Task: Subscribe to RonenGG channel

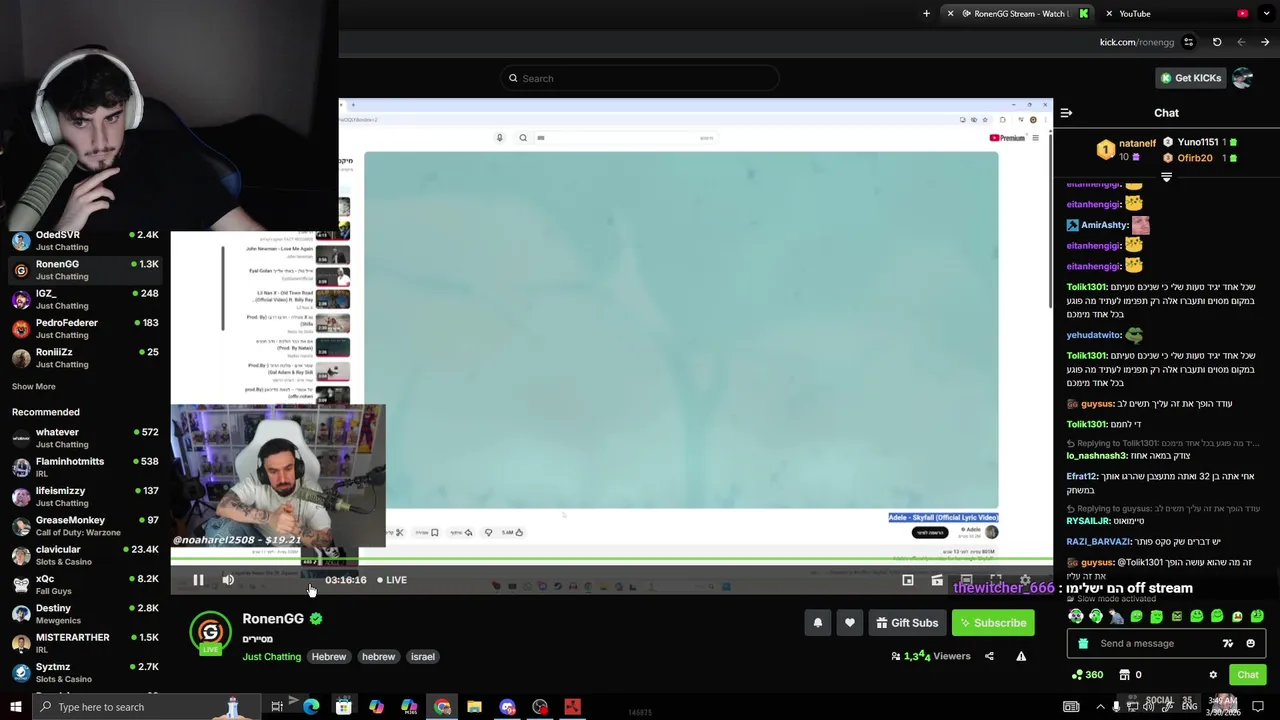Action: click(992, 623)
